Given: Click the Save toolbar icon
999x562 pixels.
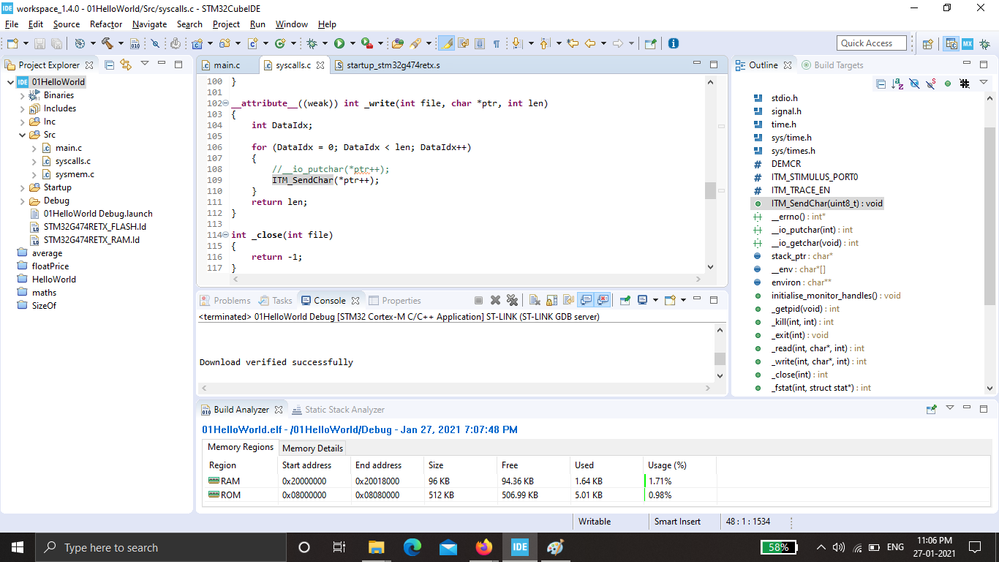Looking at the screenshot, I should click(x=40, y=43).
